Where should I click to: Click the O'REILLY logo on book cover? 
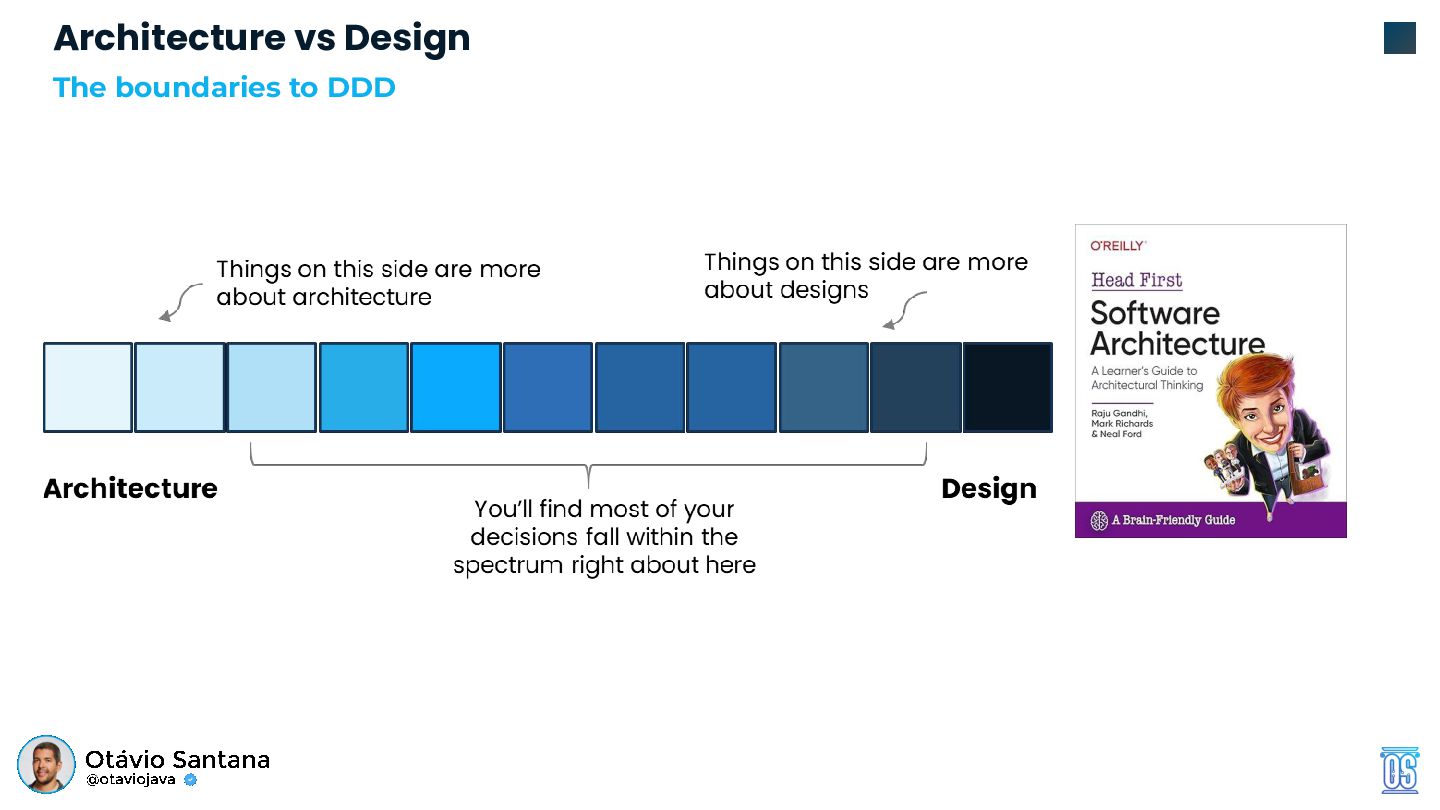click(1117, 245)
